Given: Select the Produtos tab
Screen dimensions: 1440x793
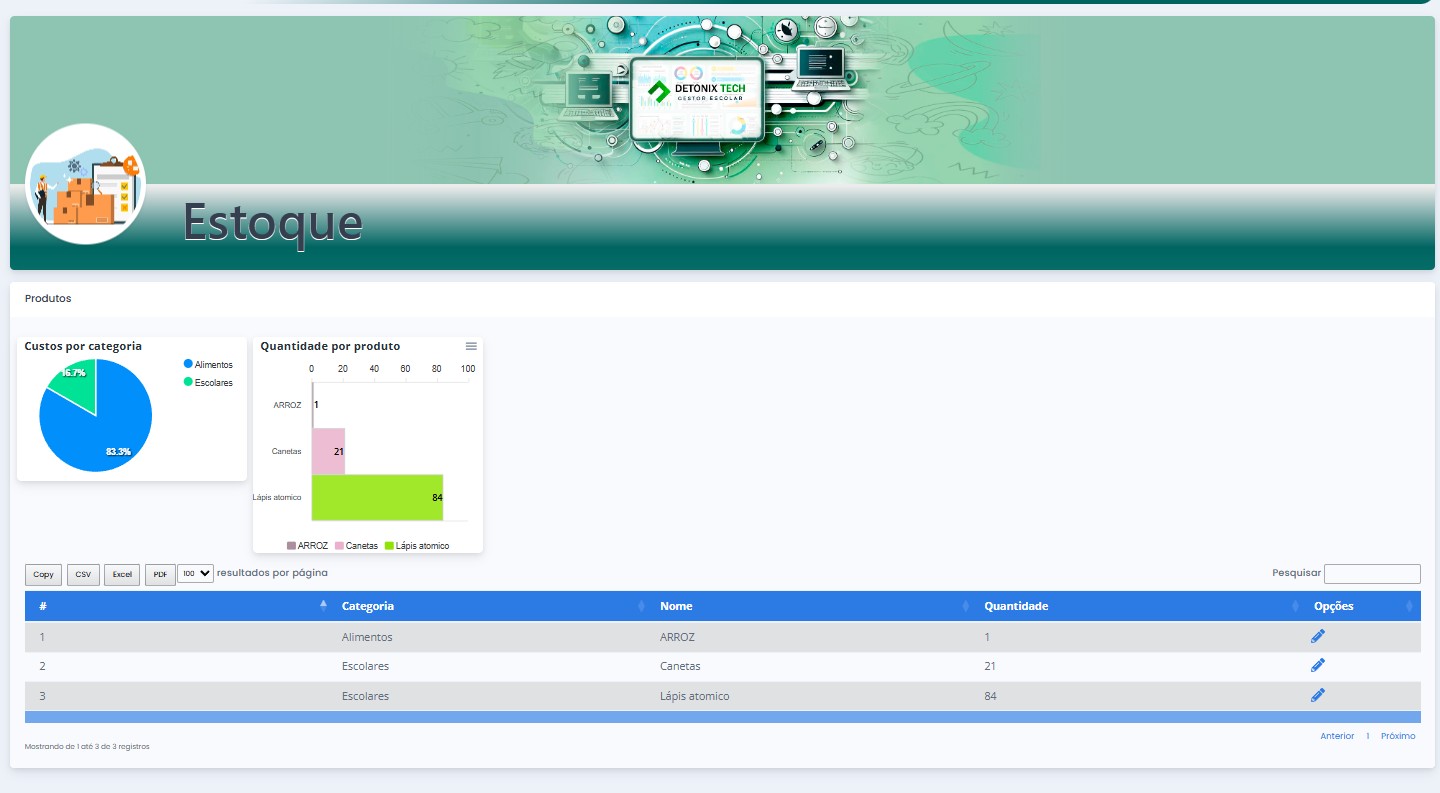Looking at the screenshot, I should click(48, 298).
